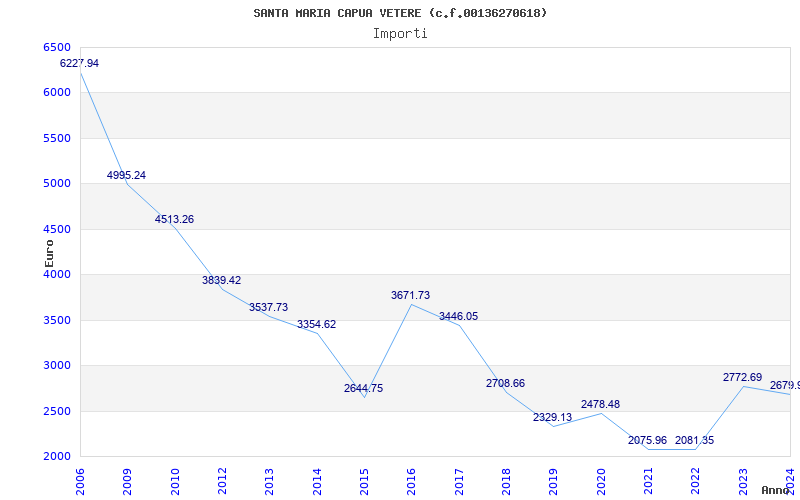Select the 3671.73 data label

pos(411,295)
